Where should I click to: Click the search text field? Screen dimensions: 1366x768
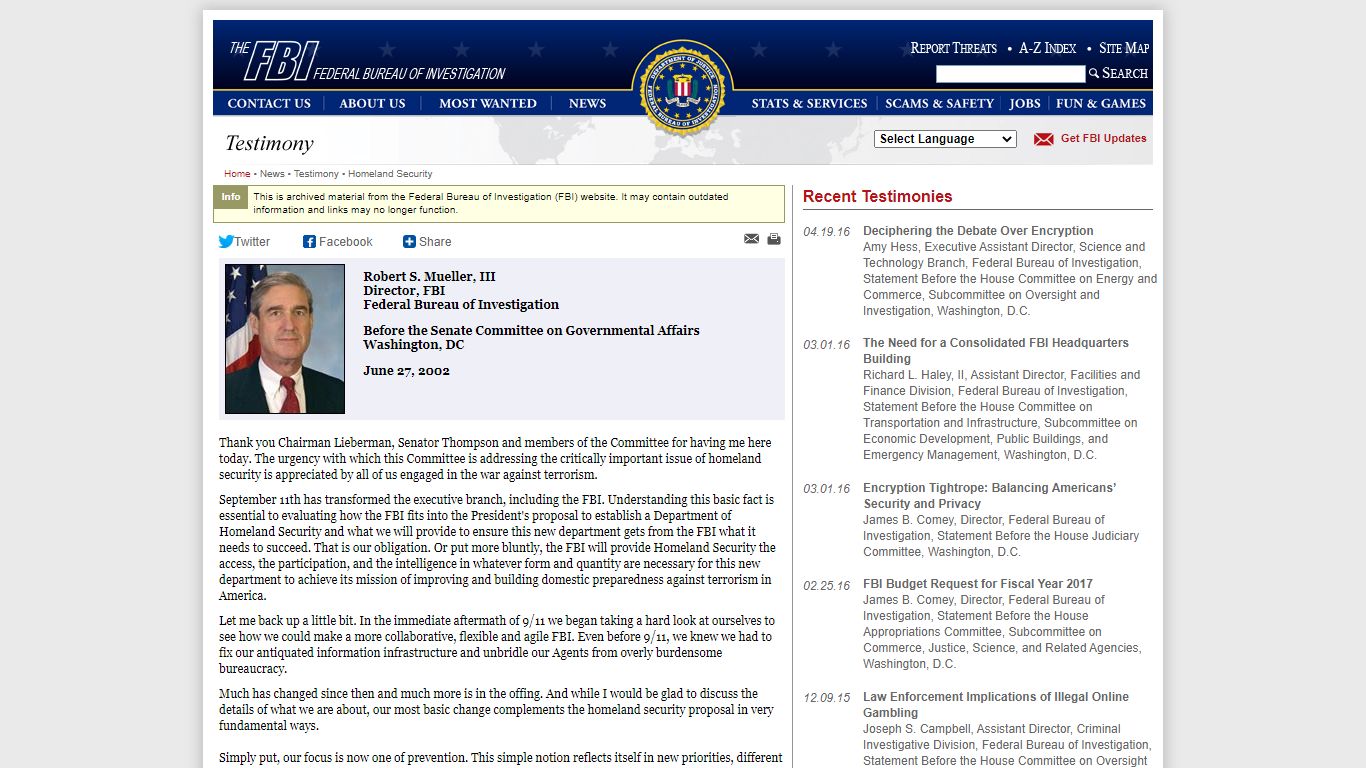pyautogui.click(x=1010, y=74)
